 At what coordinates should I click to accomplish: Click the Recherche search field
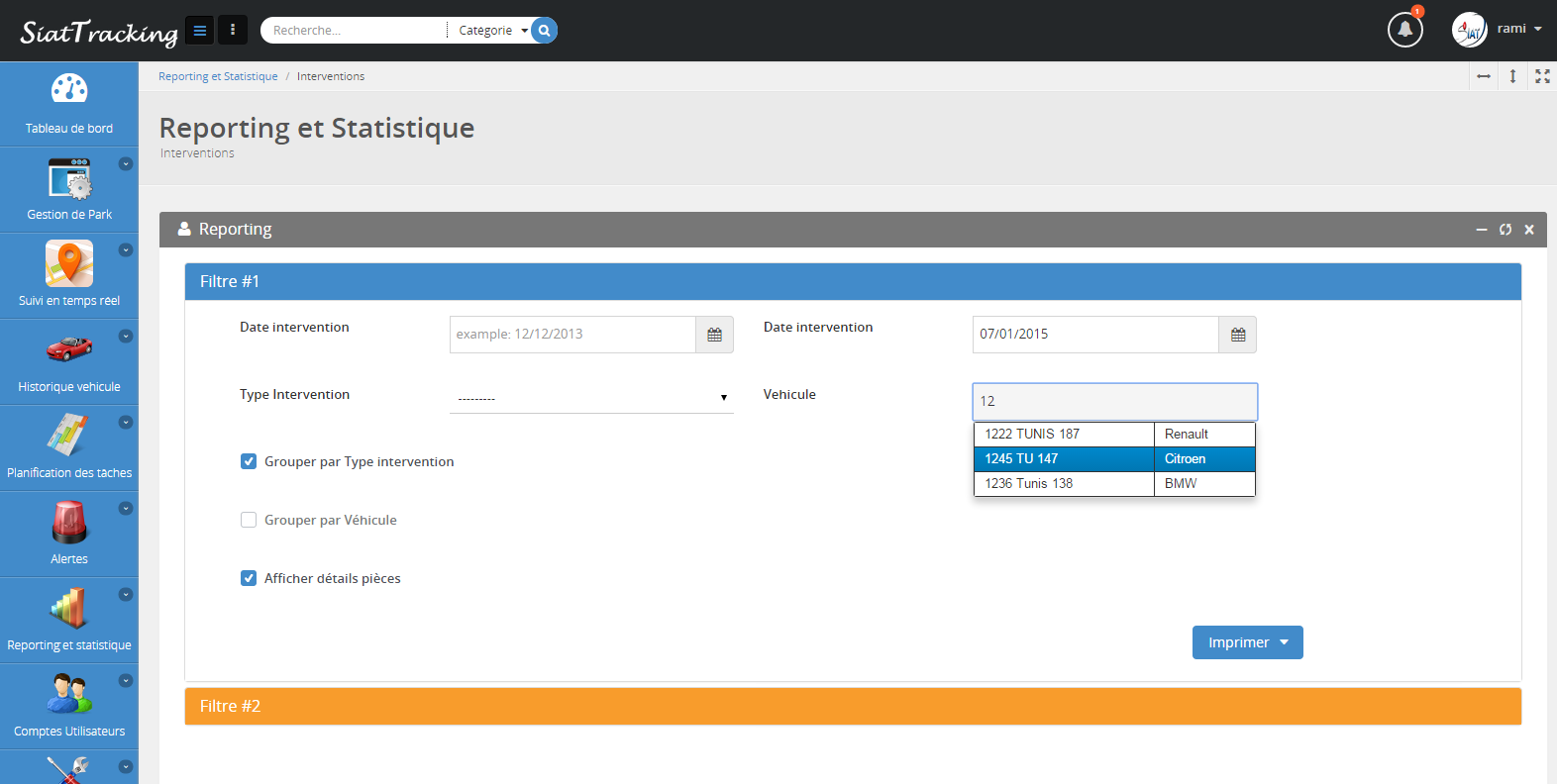(355, 31)
